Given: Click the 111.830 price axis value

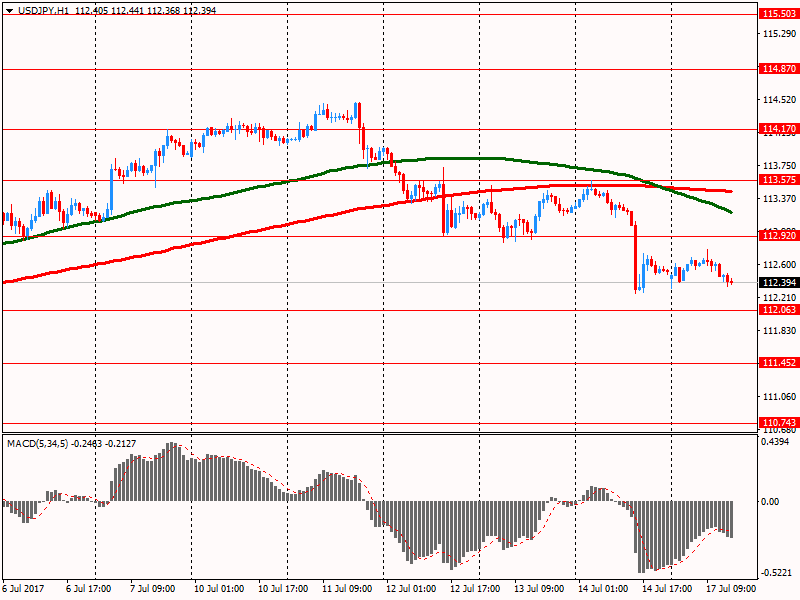Looking at the screenshot, I should click(x=779, y=331).
